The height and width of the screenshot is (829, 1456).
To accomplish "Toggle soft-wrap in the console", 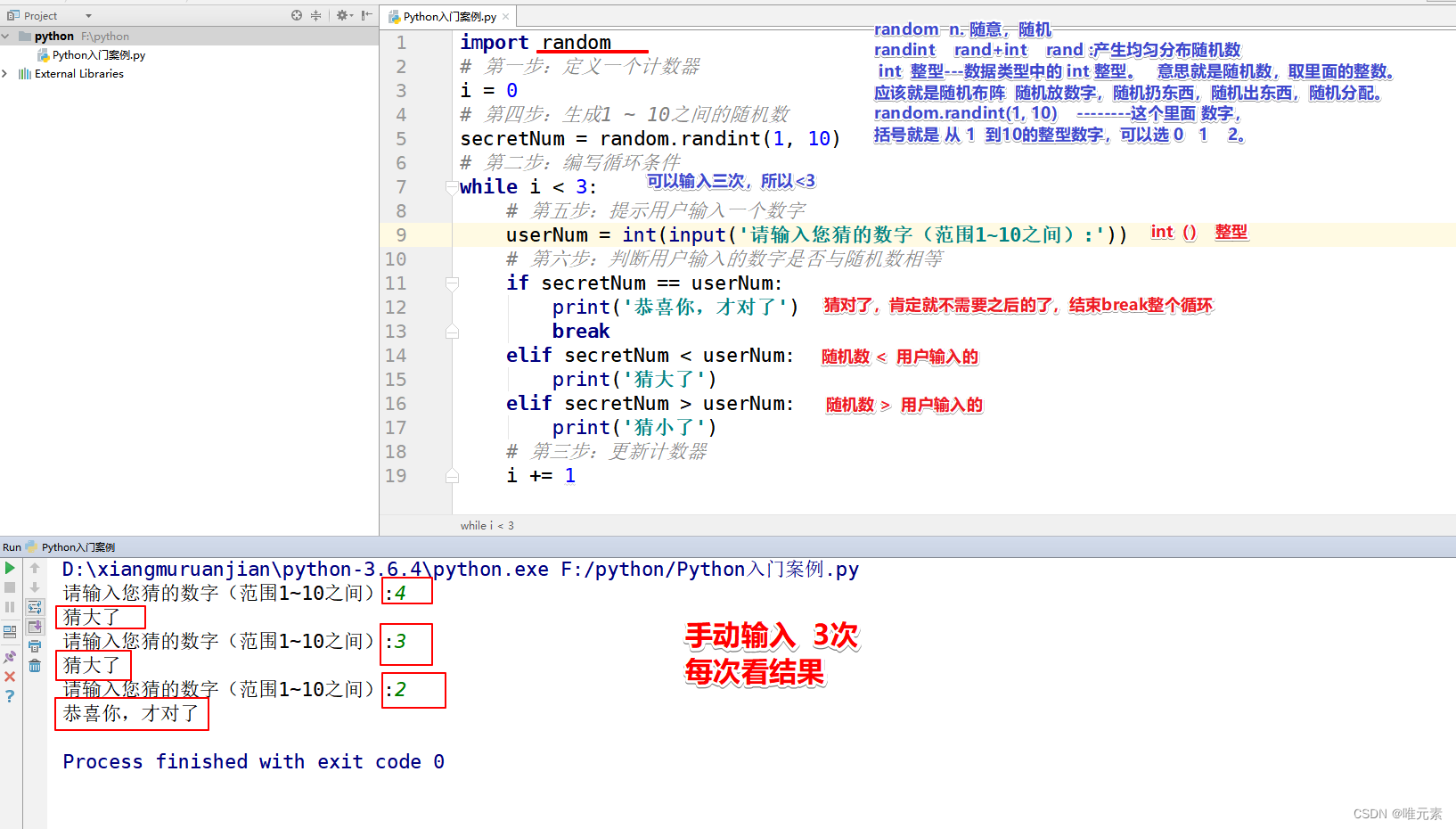I will 36,607.
